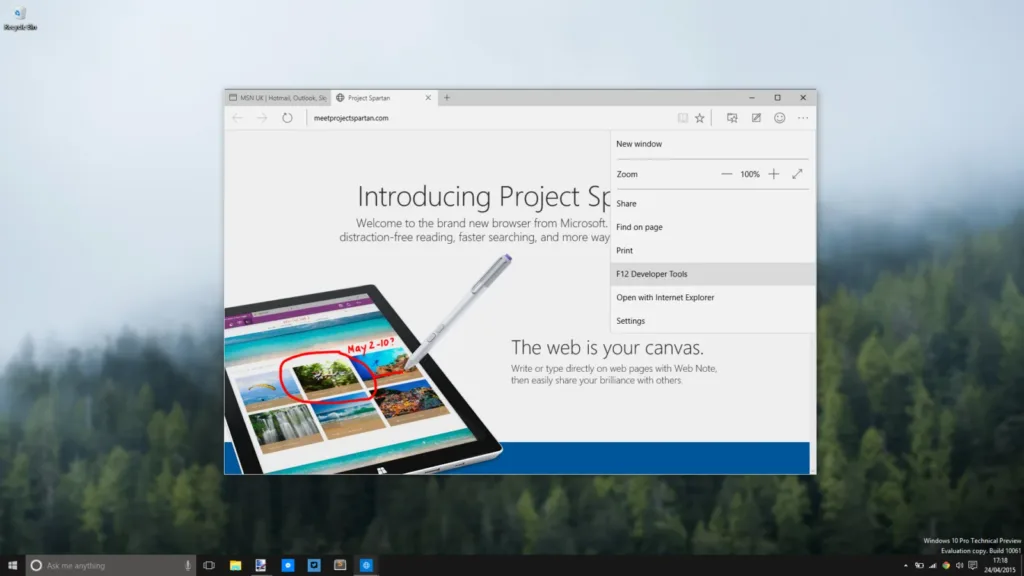The image size is (1024, 576).
Task: Switch to the MSN UK tab
Action: [278, 98]
